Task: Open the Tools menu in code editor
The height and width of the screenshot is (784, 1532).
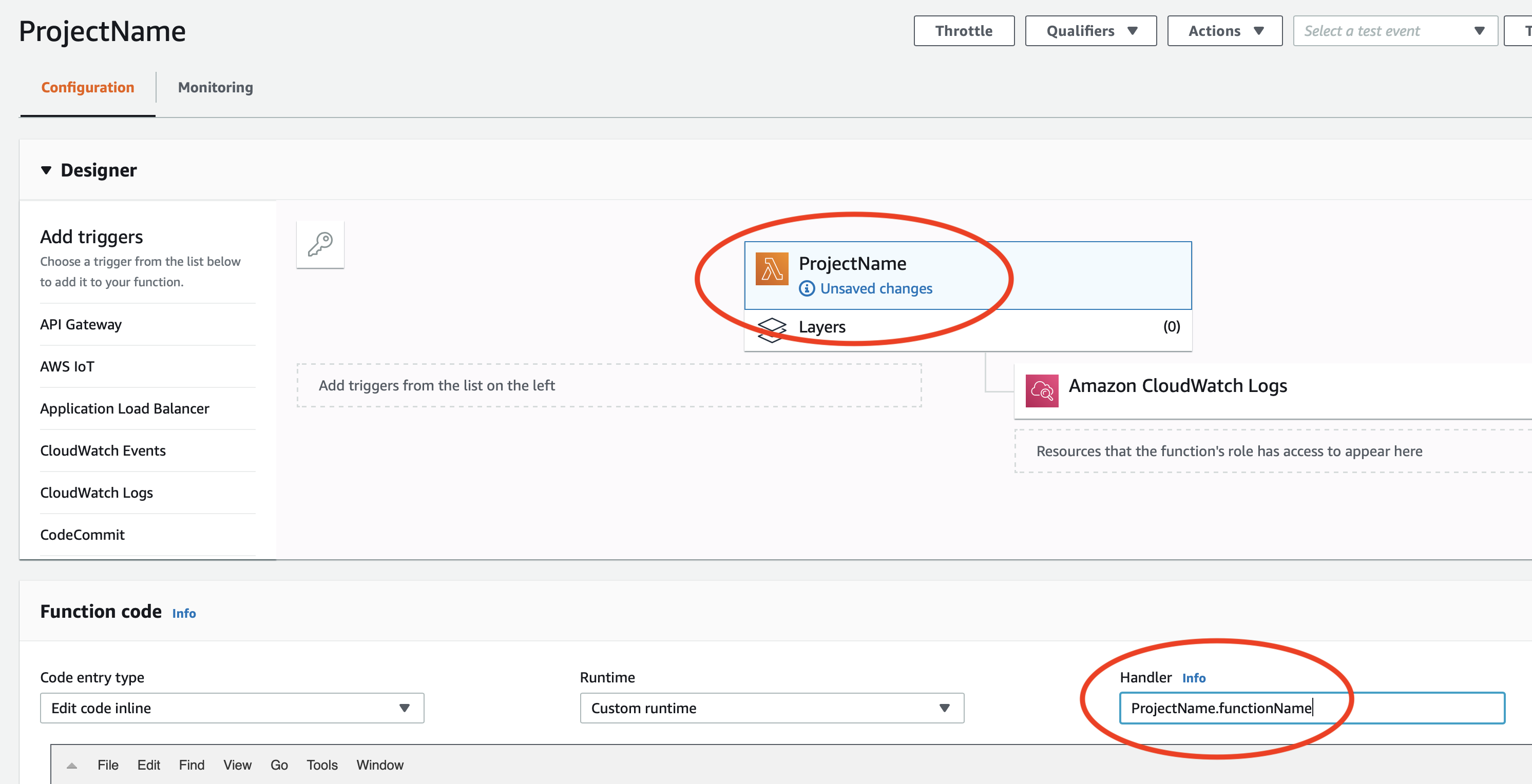Action: 322,765
